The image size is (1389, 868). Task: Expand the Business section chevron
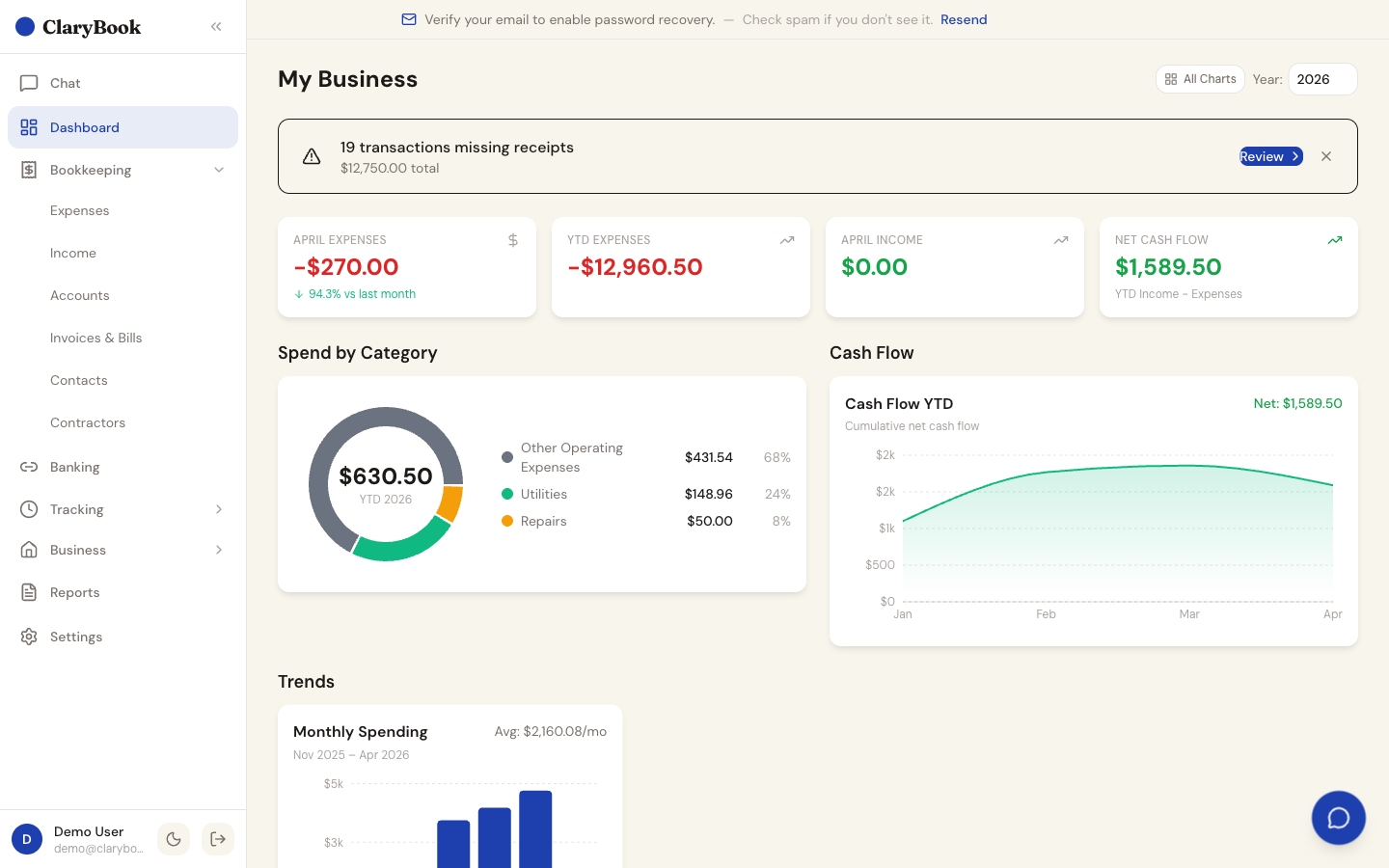tap(219, 550)
